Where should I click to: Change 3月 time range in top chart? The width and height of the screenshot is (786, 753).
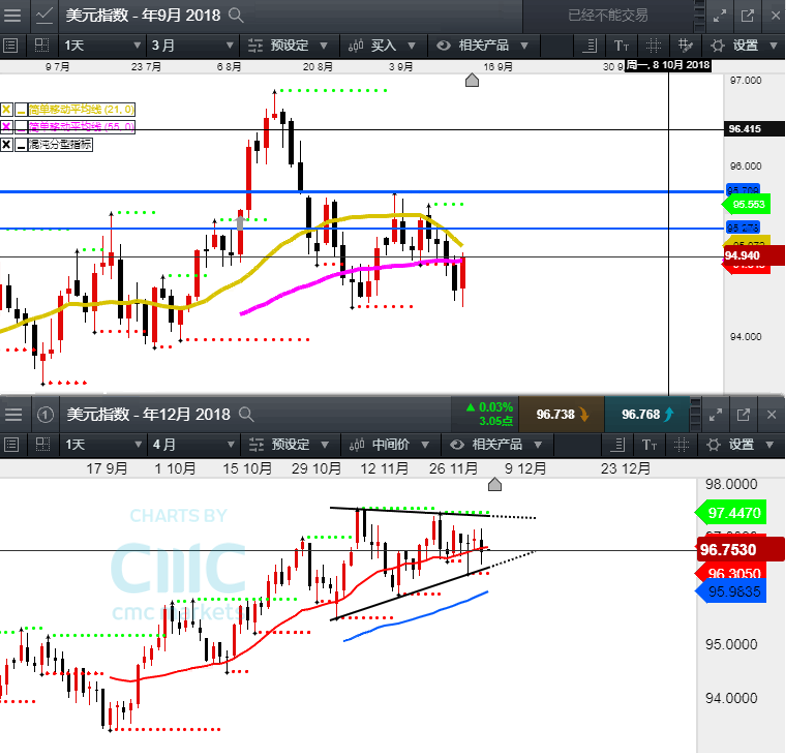192,46
